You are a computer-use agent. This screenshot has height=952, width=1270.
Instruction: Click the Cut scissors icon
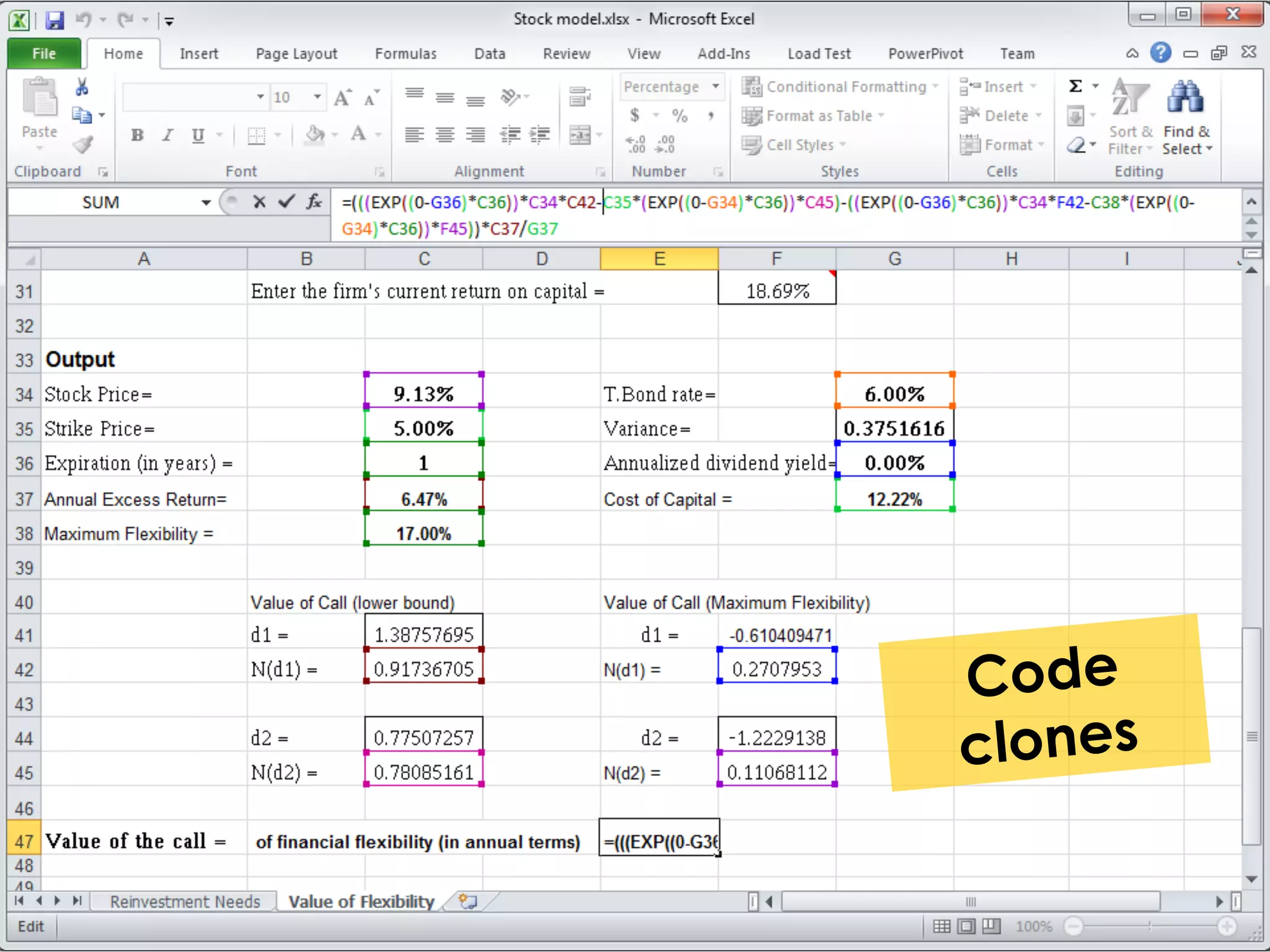[82, 87]
